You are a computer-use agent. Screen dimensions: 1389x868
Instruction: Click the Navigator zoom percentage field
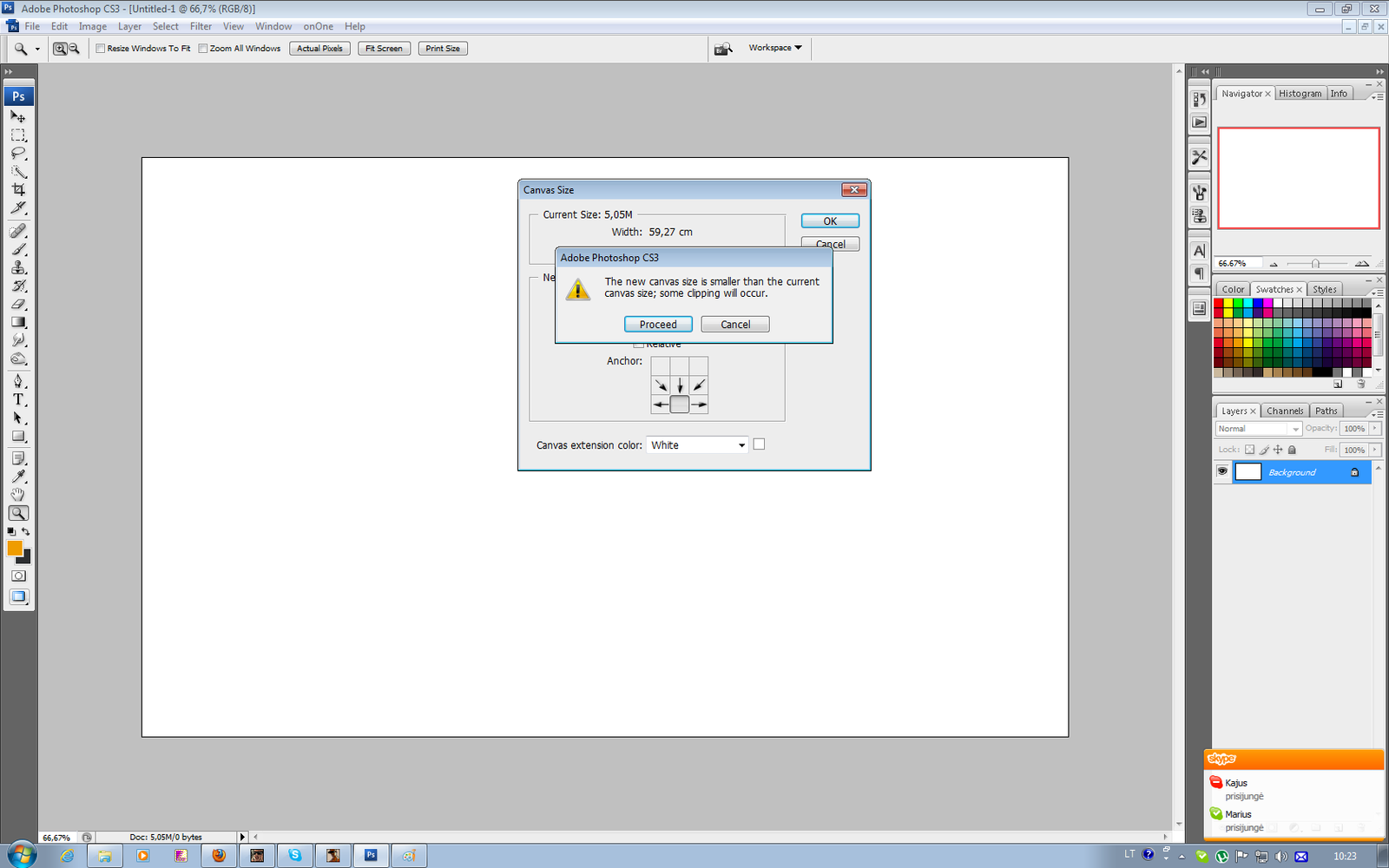pos(1236,263)
